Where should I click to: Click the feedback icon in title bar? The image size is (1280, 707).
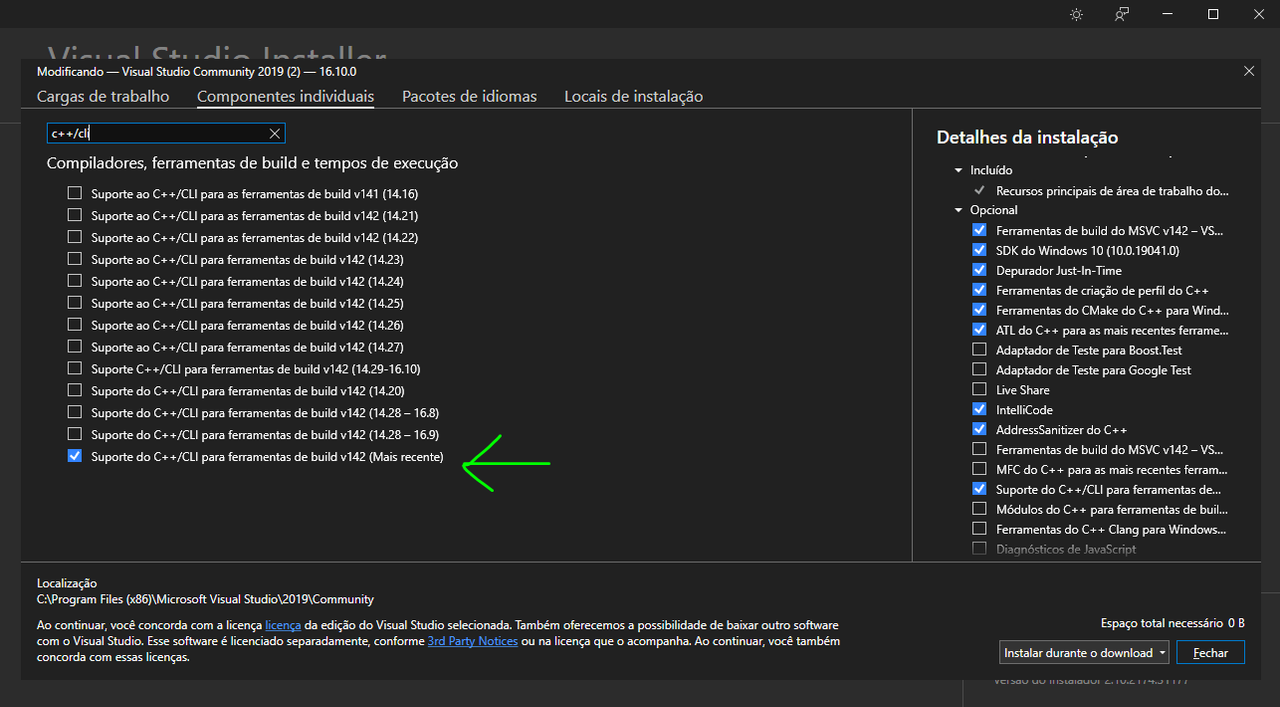click(x=1122, y=14)
